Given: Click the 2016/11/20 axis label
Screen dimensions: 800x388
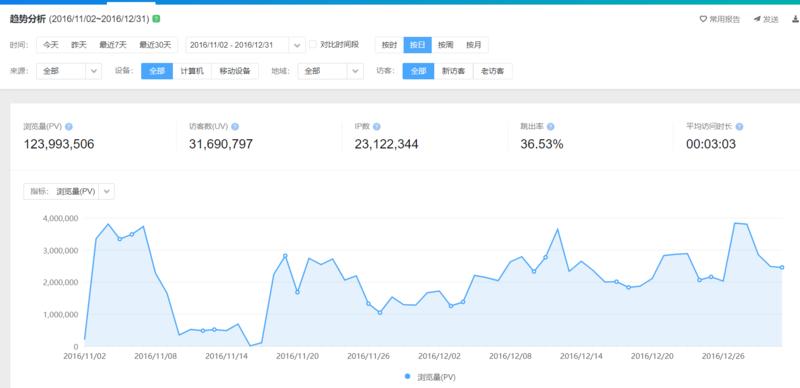Looking at the screenshot, I should [x=297, y=356].
